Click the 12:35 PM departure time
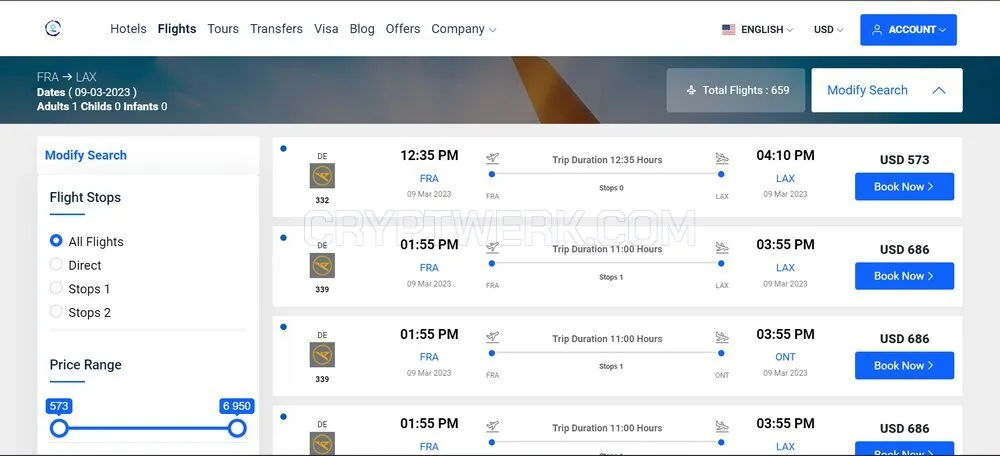 [x=429, y=155]
